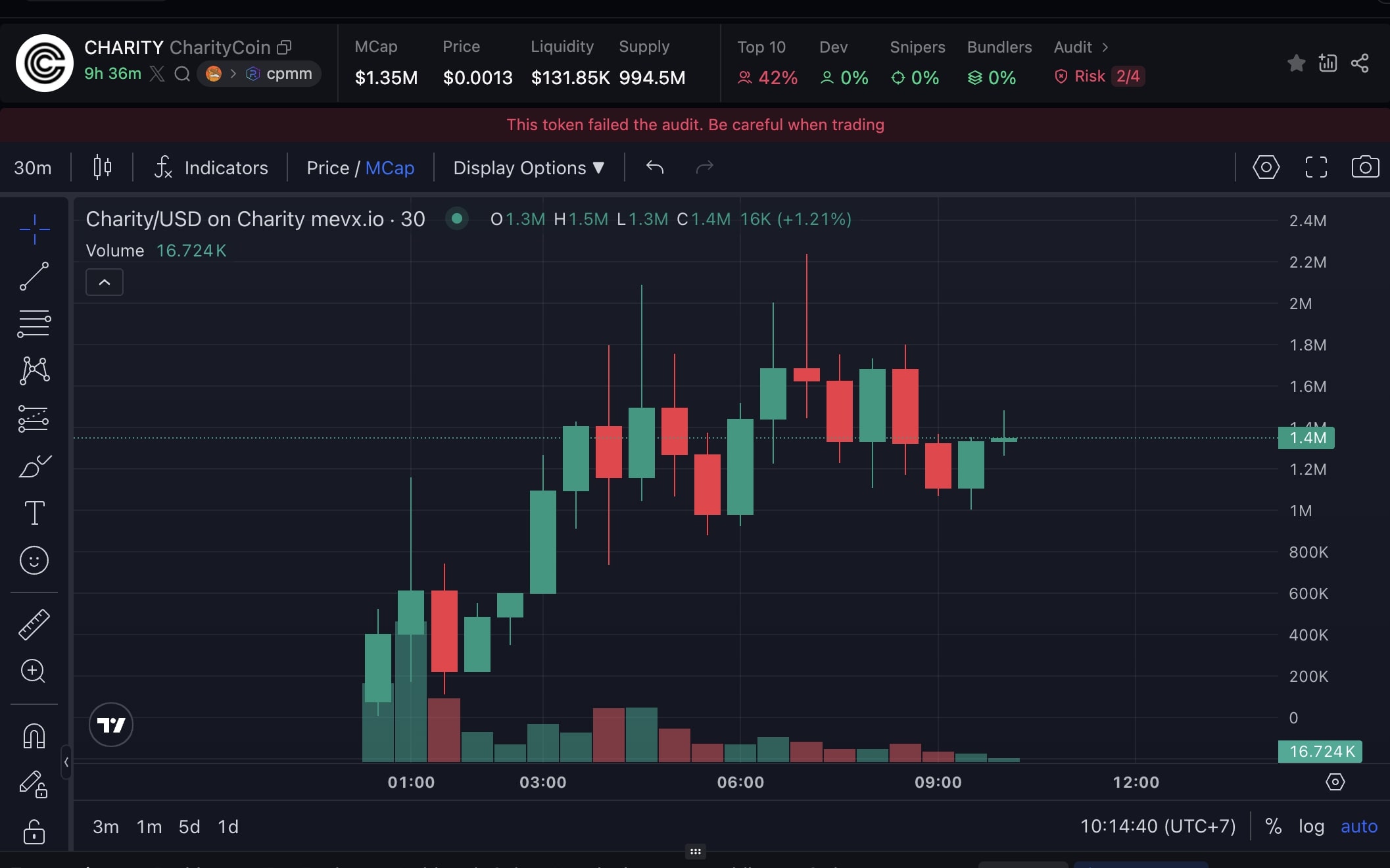Open the add chart alert icon
The width and height of the screenshot is (1390, 868).
[1328, 63]
